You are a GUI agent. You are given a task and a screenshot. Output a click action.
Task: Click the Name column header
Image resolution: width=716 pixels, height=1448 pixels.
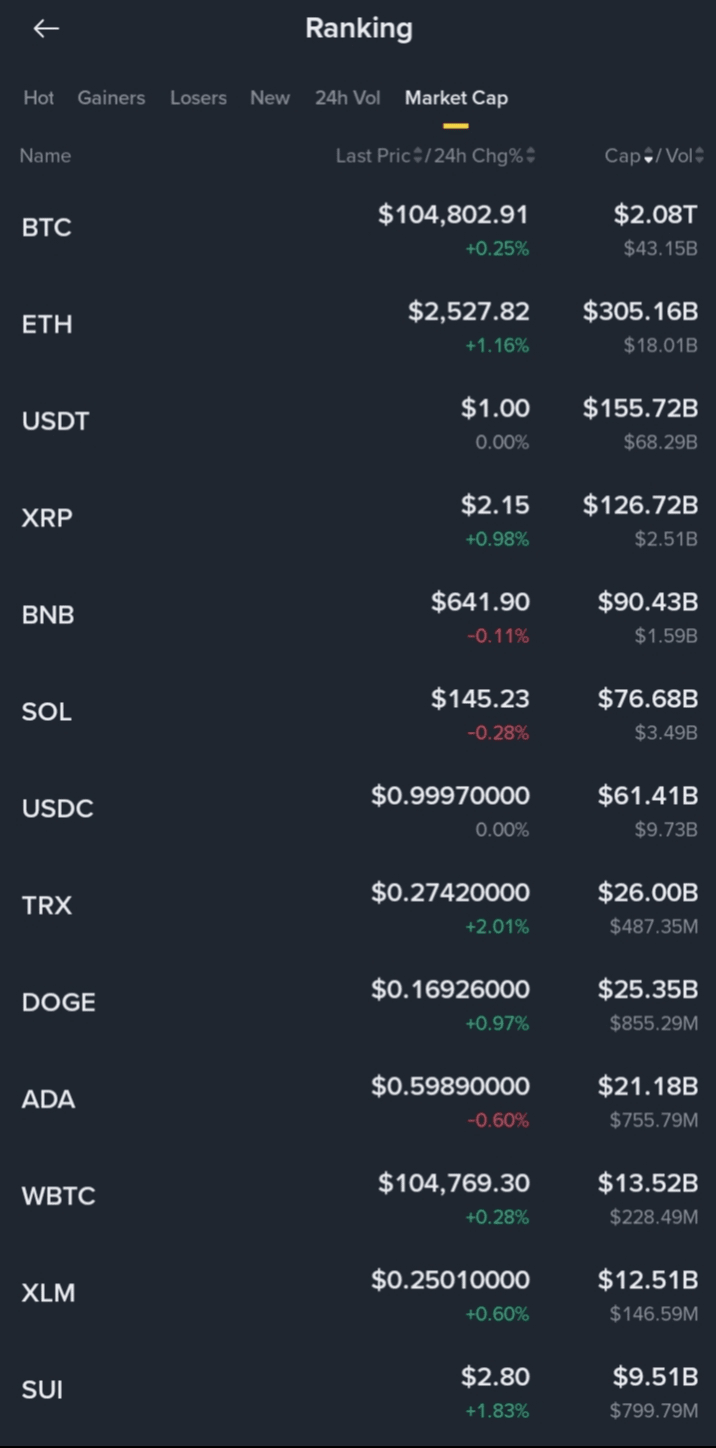pos(45,156)
